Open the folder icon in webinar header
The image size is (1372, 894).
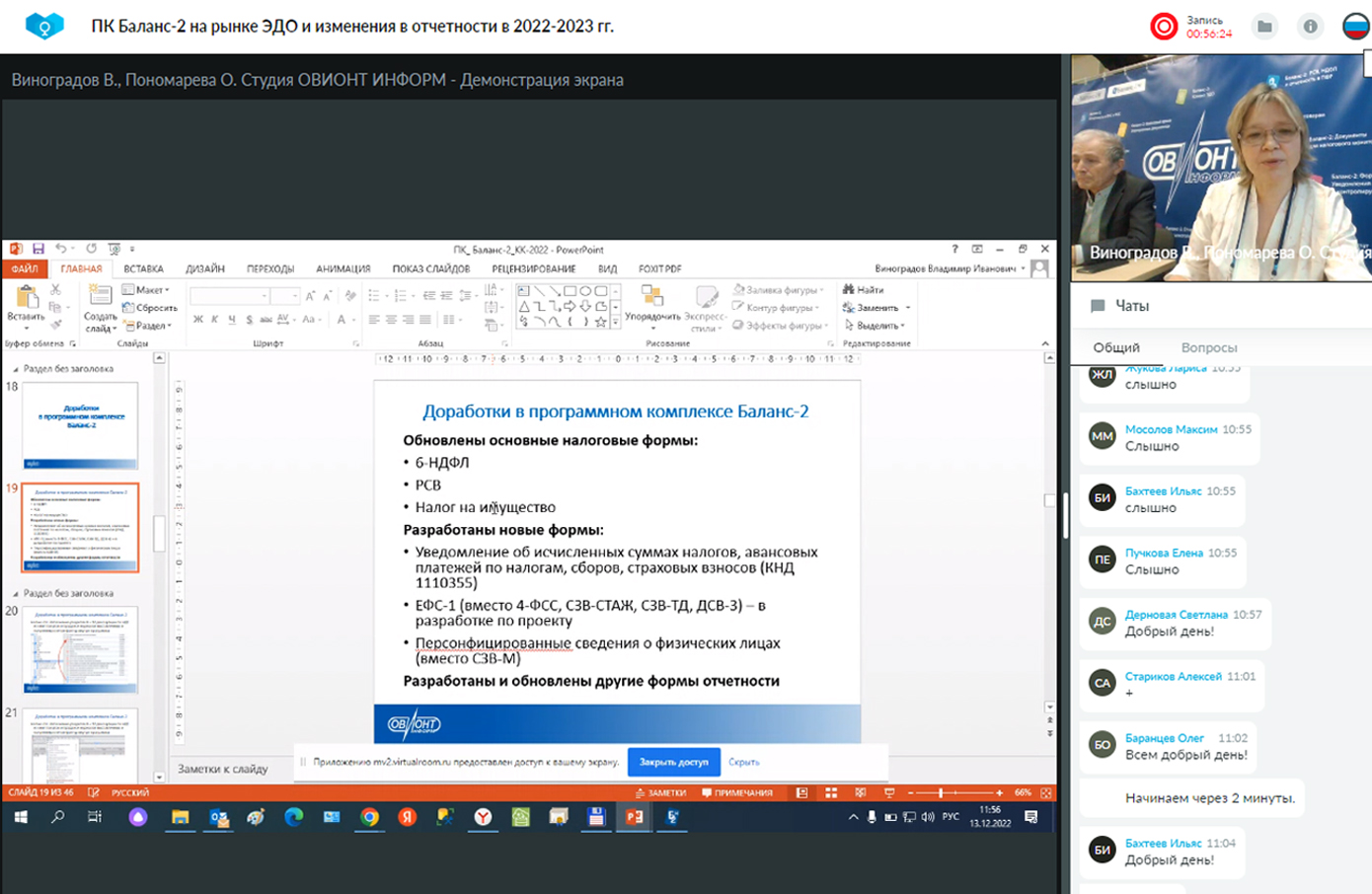(x=1264, y=27)
